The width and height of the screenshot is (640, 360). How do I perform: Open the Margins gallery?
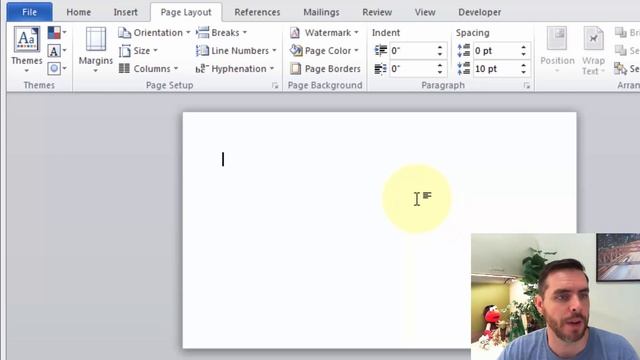pyautogui.click(x=96, y=50)
